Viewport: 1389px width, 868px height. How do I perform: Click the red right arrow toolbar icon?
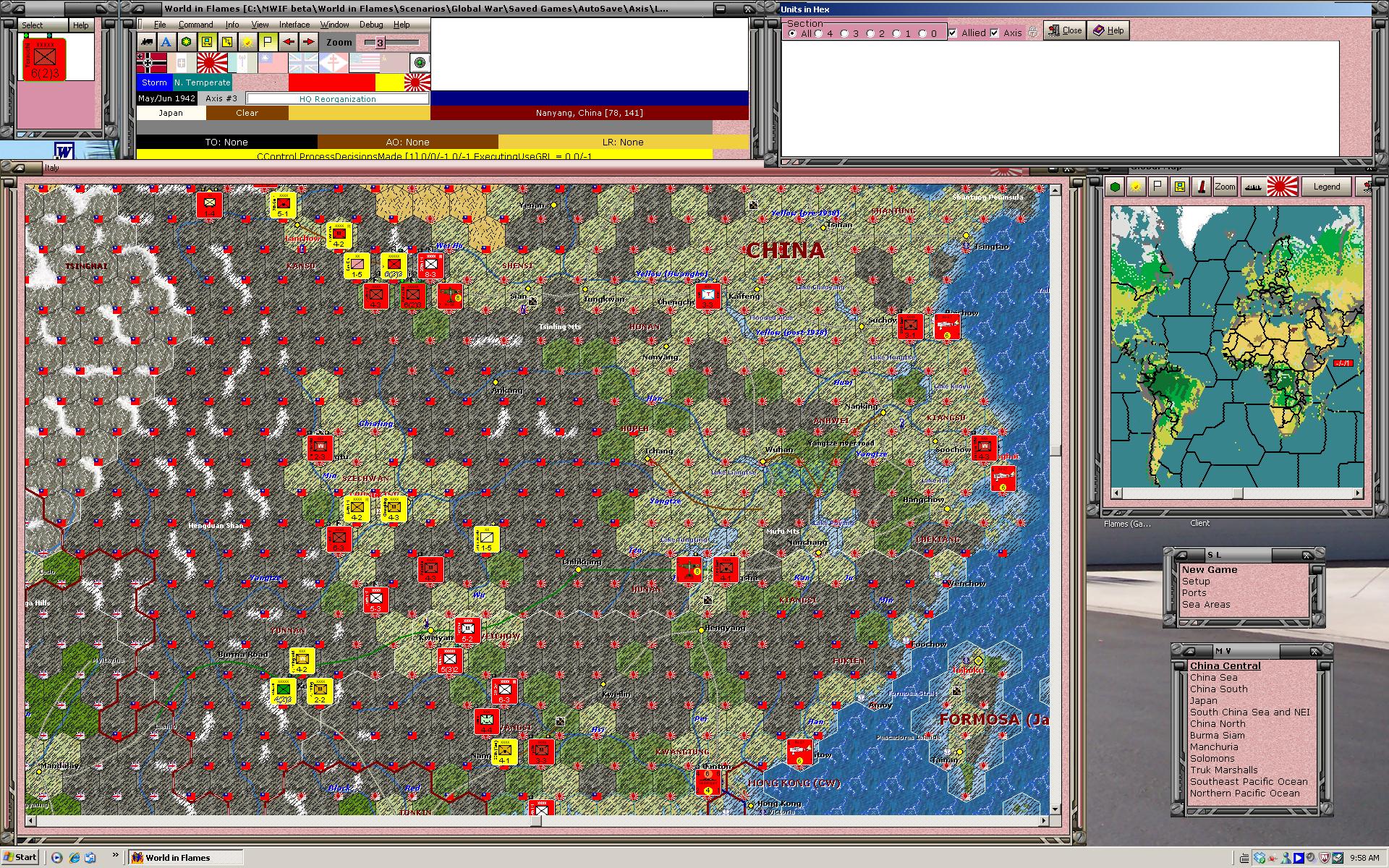click(x=308, y=42)
